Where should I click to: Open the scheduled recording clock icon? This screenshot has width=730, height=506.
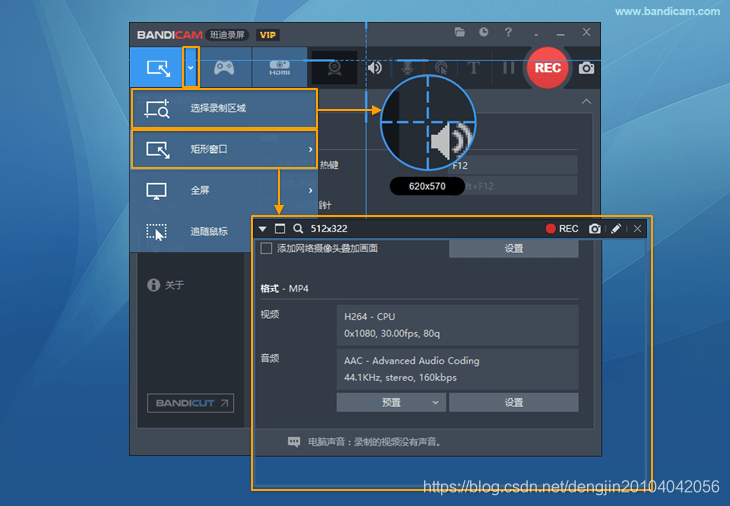484,32
